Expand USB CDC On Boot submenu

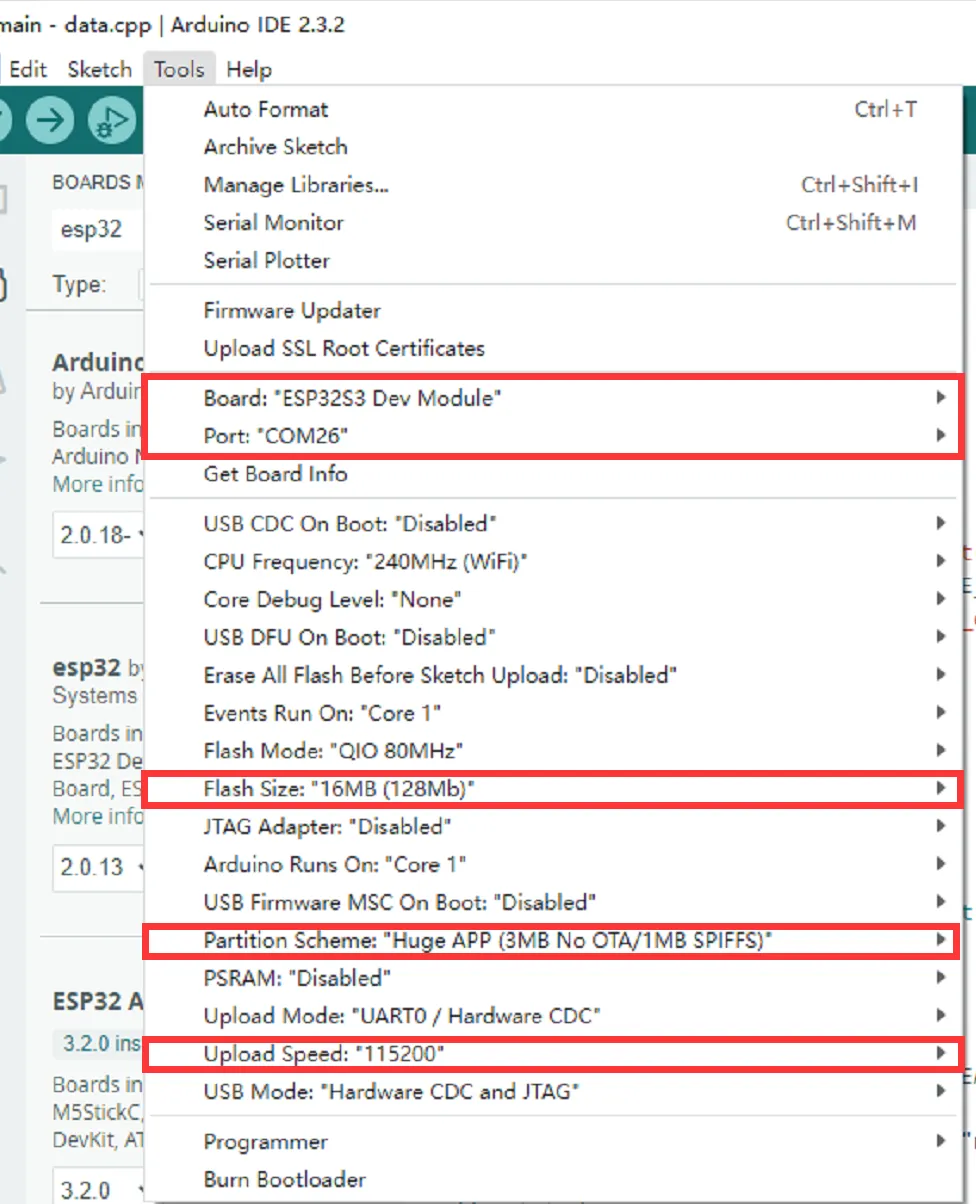pyautogui.click(x=554, y=523)
